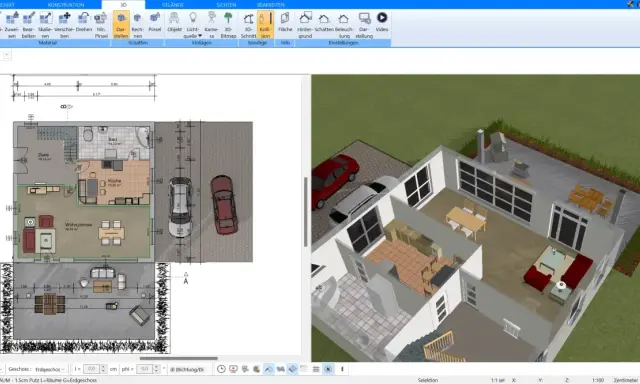The width and height of the screenshot is (640, 384).
Task: Toggle the highlighted roof-line snap icon
Action: [x=269, y=369]
